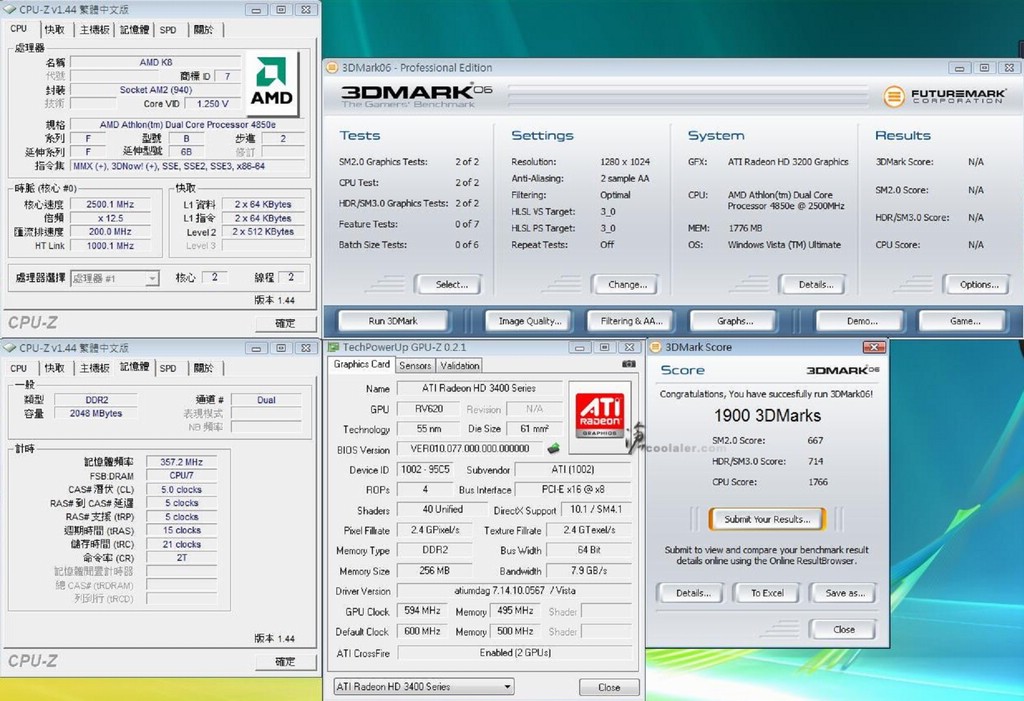Switch to the 快取 tab in the CPU-Z processor window
The width and height of the screenshot is (1024, 701).
[x=54, y=29]
